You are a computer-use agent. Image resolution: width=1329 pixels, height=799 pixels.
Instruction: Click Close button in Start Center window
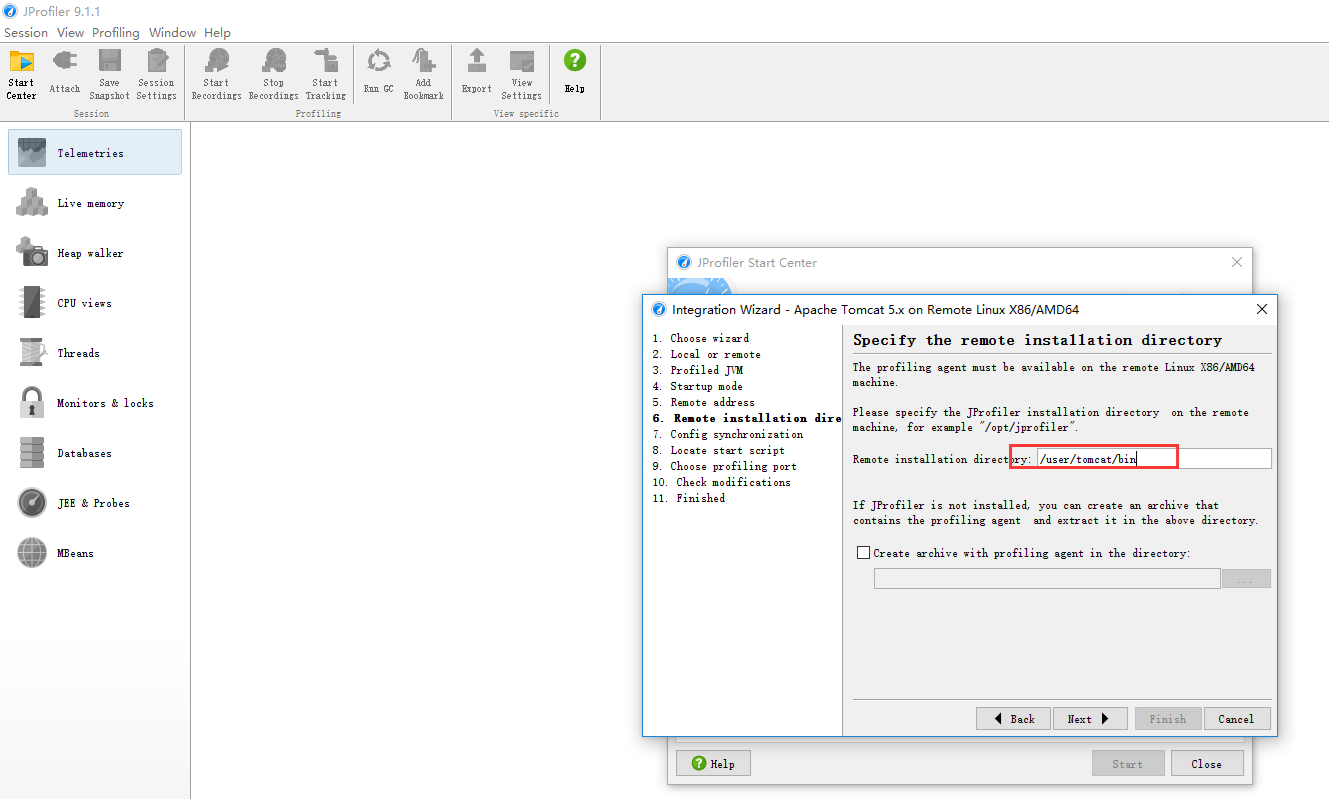[1206, 763]
